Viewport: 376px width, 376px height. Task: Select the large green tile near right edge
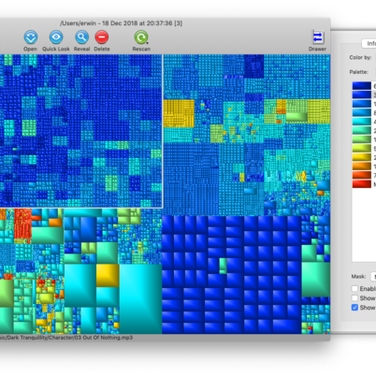point(315,279)
